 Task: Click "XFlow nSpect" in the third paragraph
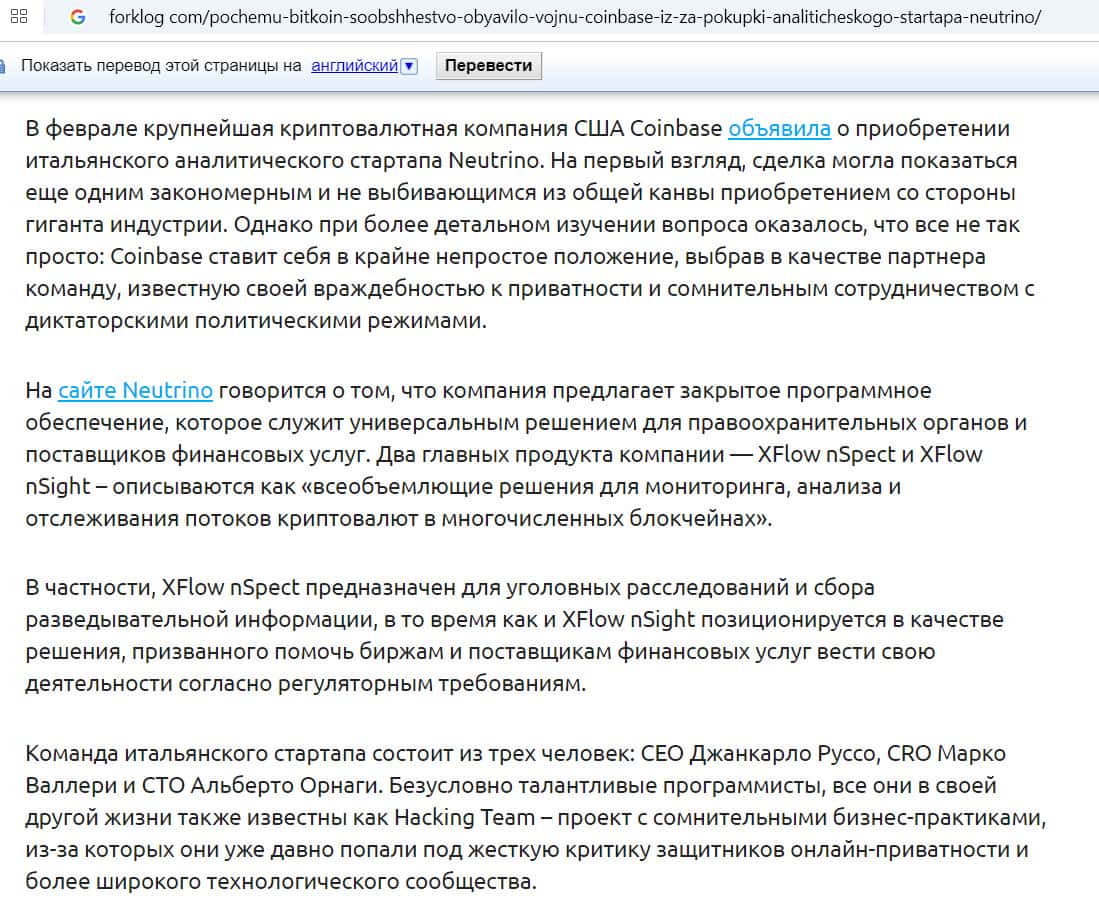pyautogui.click(x=231, y=587)
